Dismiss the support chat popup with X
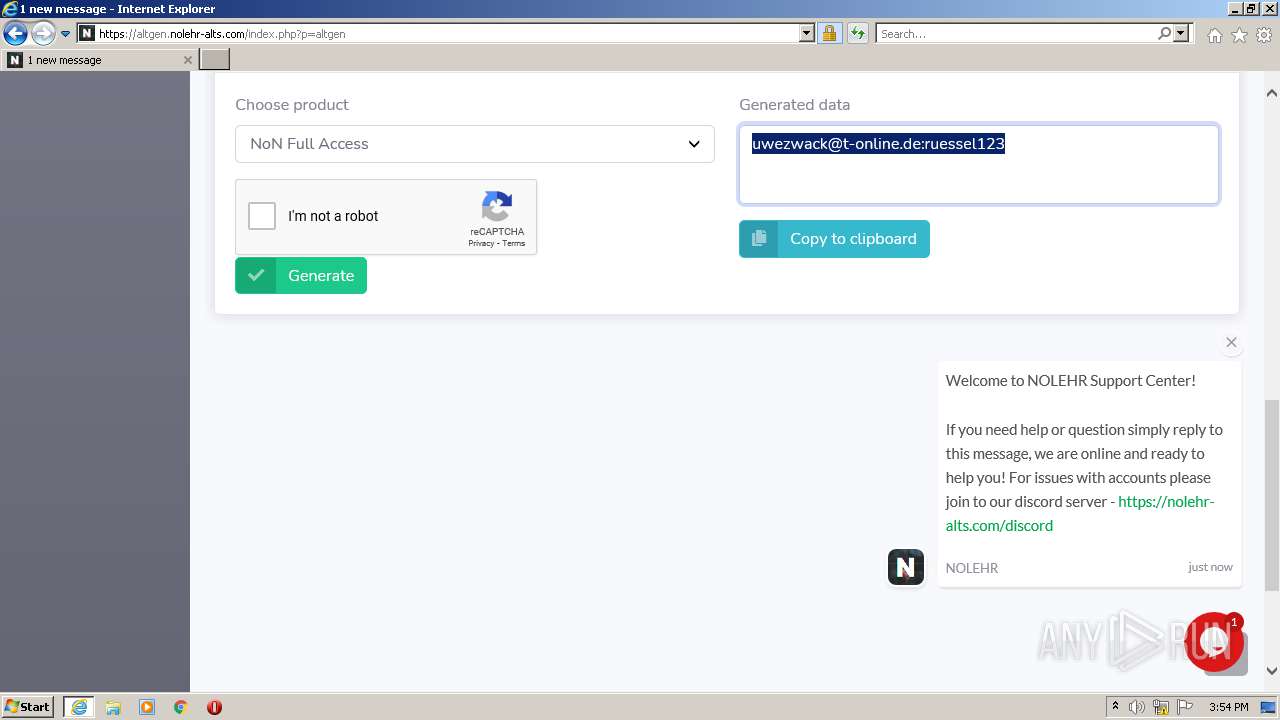This screenshot has width=1280, height=720. click(x=1231, y=342)
